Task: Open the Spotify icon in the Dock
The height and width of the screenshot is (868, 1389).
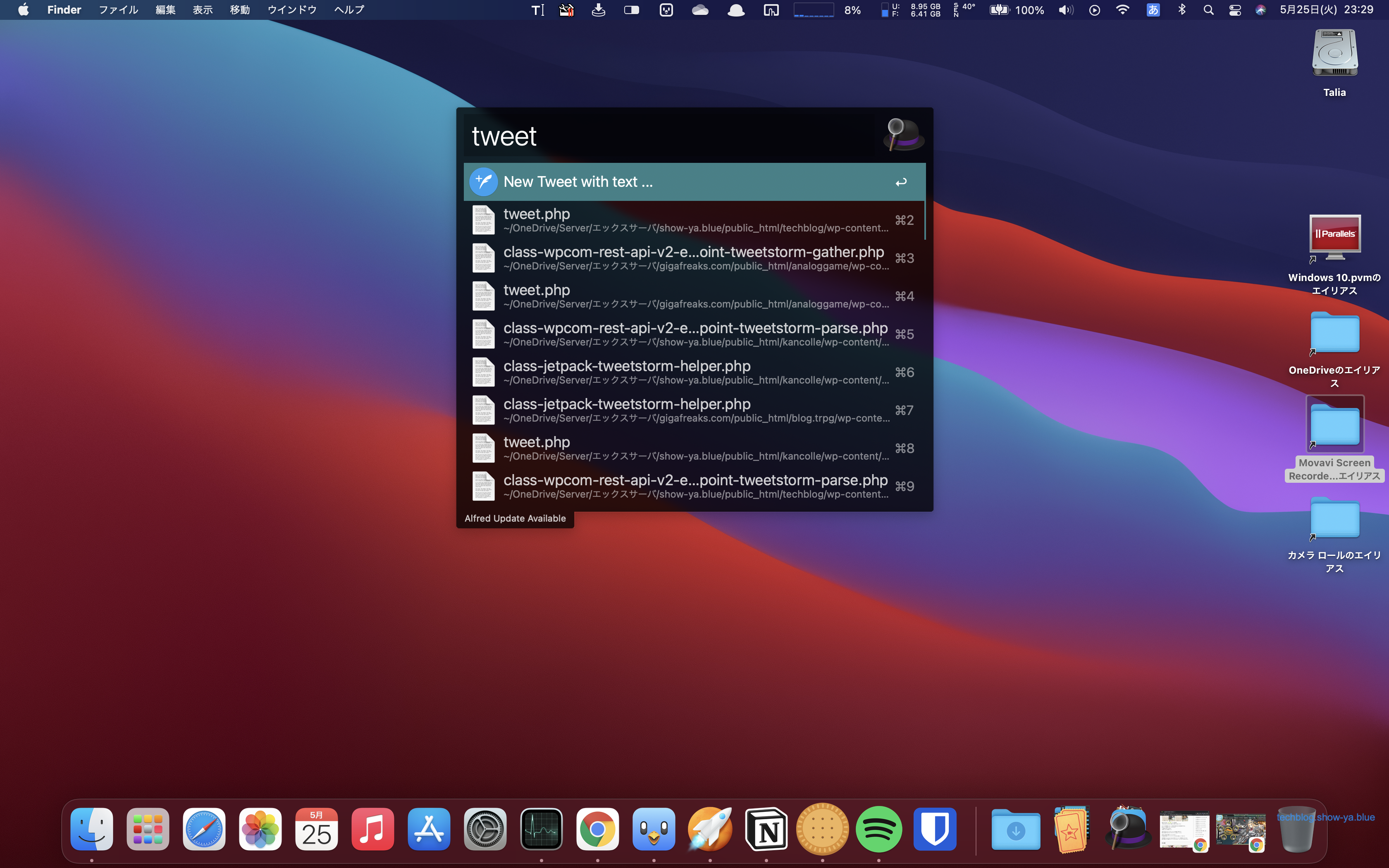Action: [x=878, y=829]
